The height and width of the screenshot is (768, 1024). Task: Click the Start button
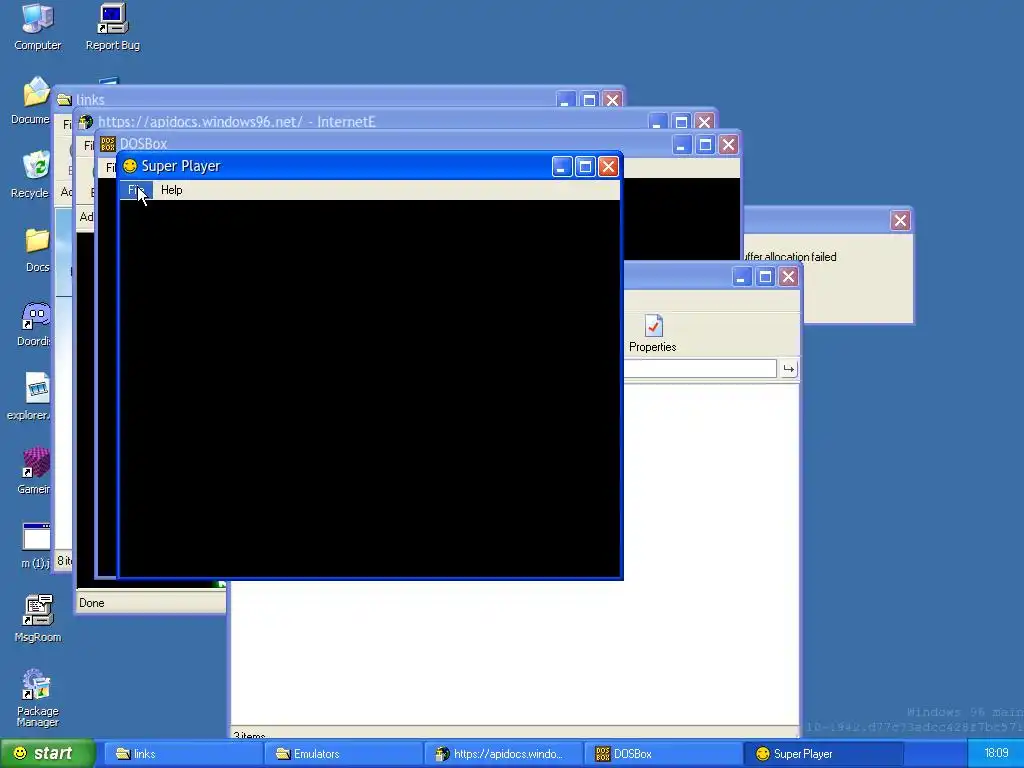[47, 754]
